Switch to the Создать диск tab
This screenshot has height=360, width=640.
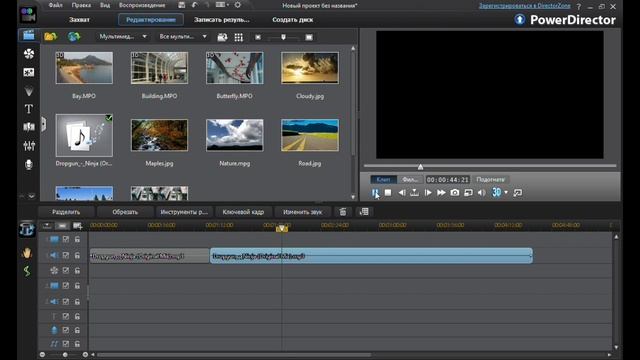293,20
